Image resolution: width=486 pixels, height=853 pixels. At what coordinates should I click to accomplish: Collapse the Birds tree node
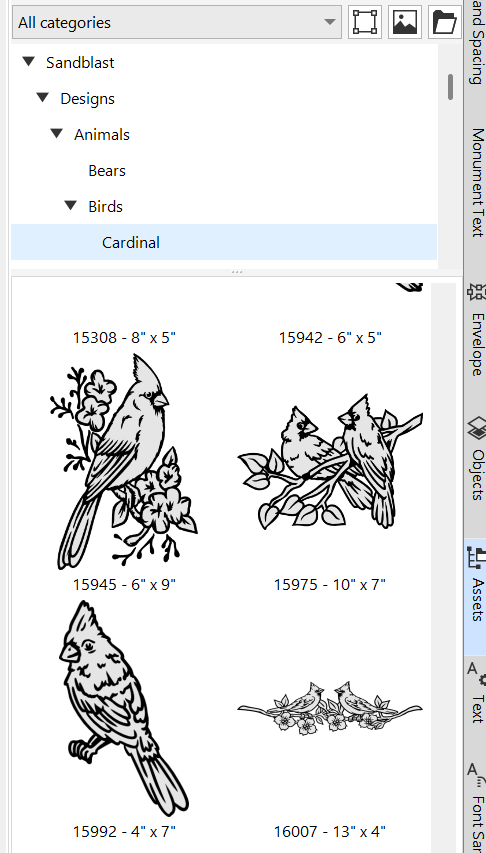click(x=71, y=206)
